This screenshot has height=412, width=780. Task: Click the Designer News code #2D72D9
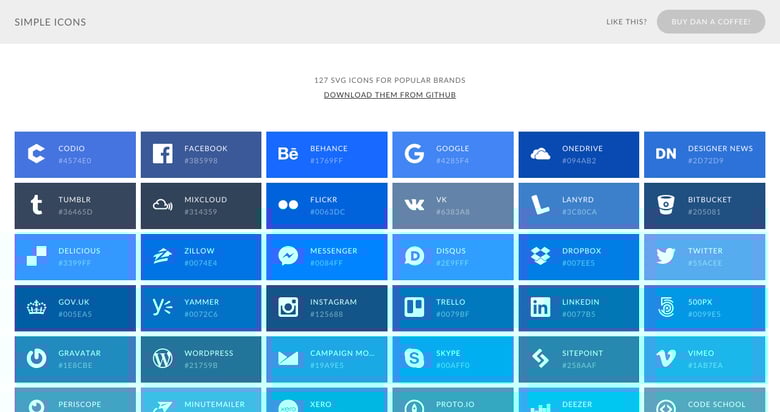[x=706, y=161]
